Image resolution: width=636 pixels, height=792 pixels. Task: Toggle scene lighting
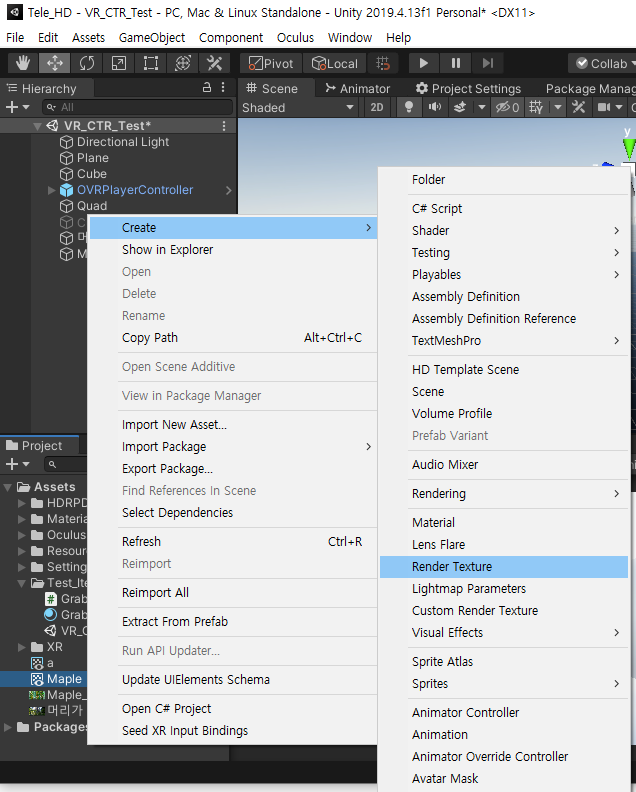(409, 107)
